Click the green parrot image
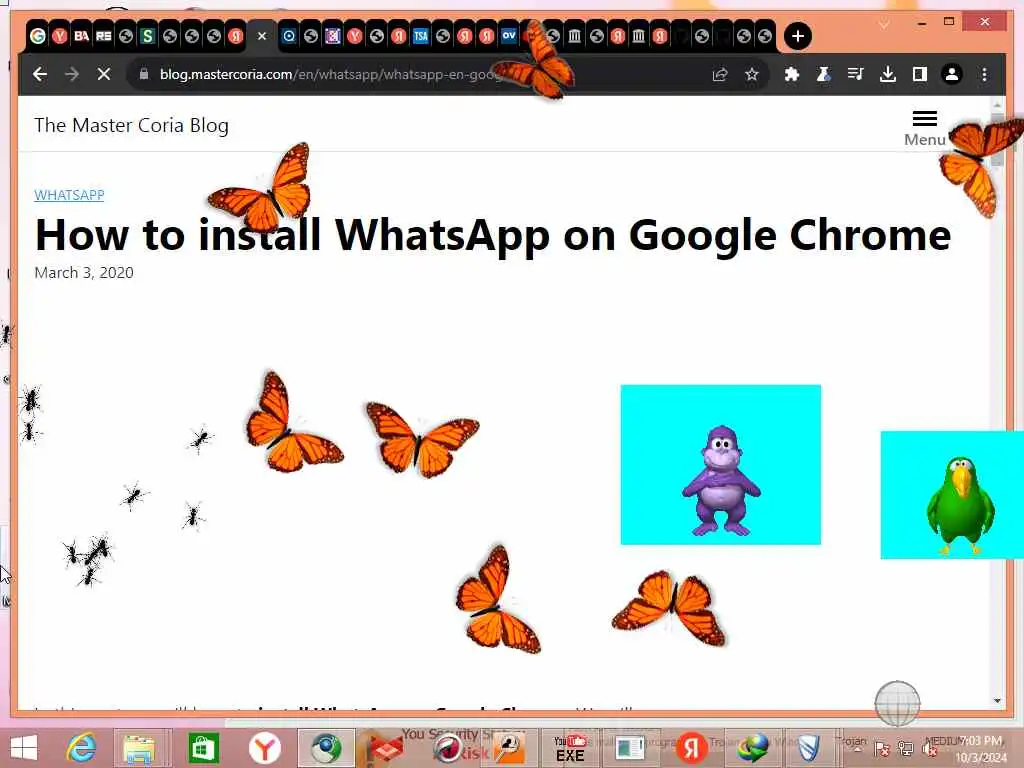 pyautogui.click(x=952, y=495)
